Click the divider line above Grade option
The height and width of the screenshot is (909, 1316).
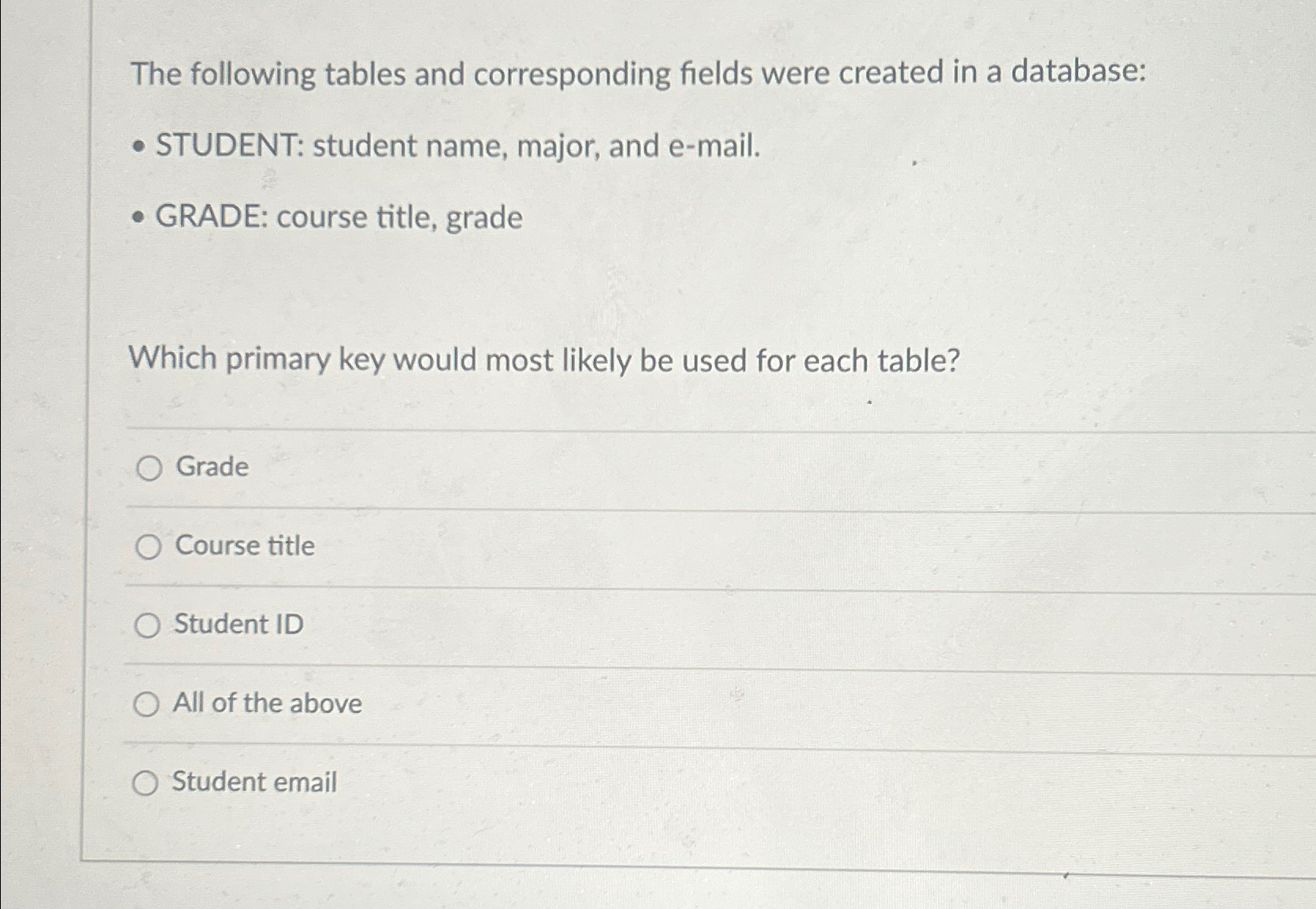click(551, 429)
